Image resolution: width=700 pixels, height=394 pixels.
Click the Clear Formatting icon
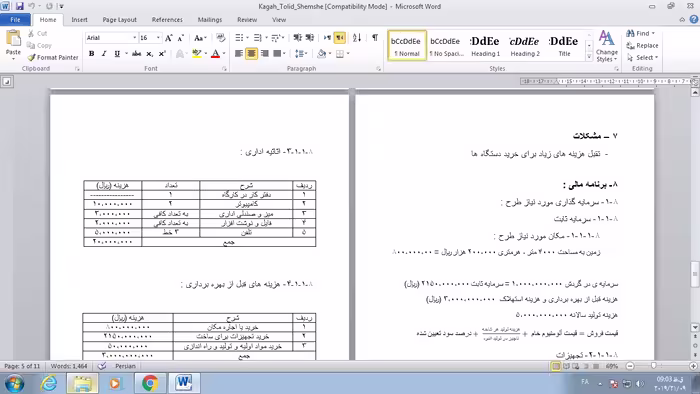221,37
